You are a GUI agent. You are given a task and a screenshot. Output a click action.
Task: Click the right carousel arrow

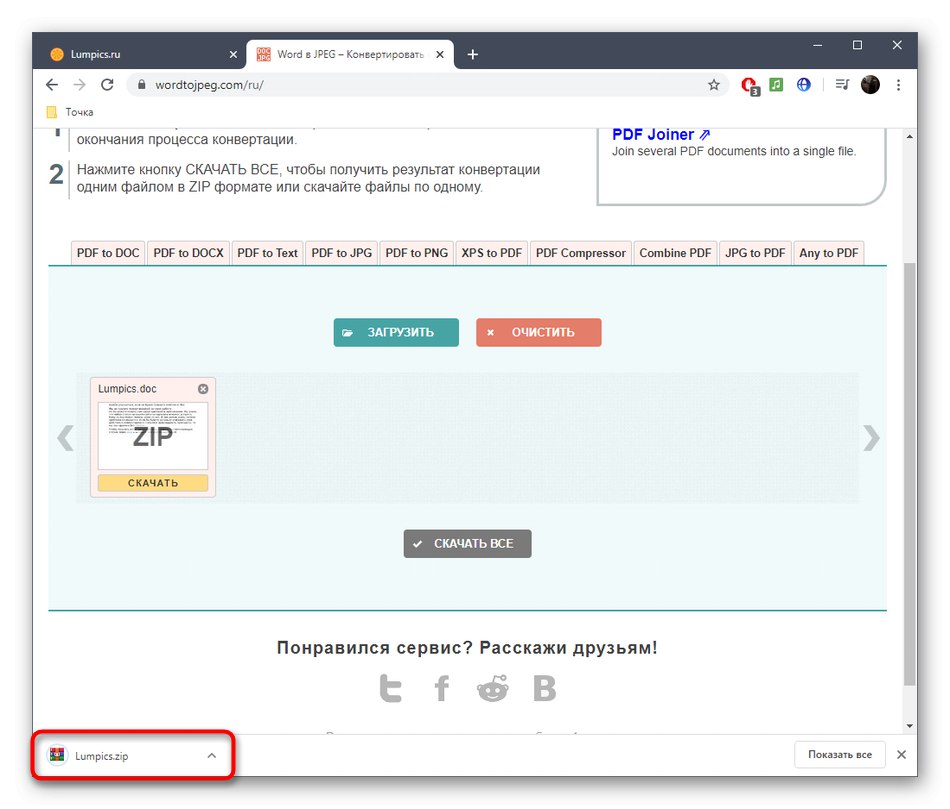871,438
